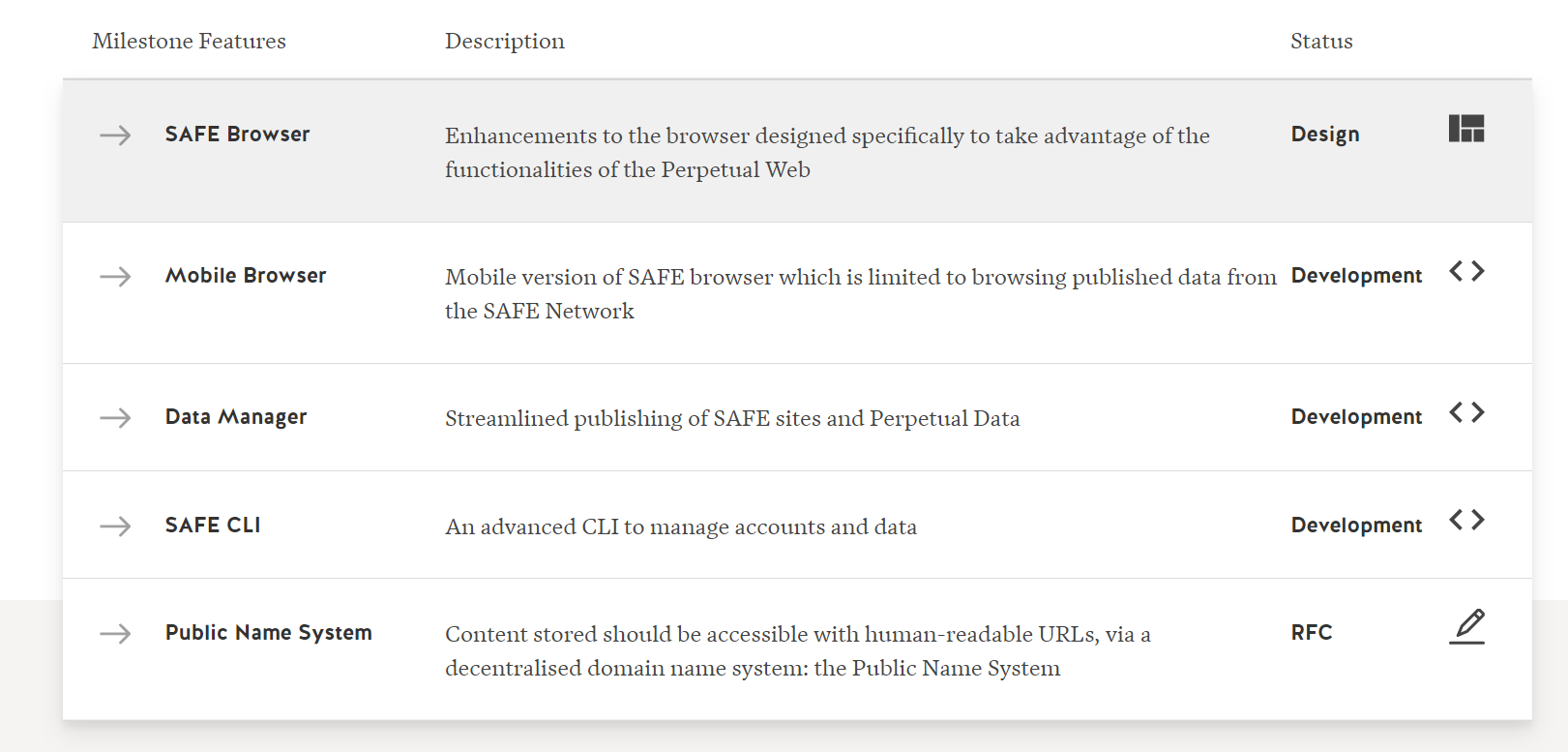Viewport: 1568px width, 752px height.
Task: Select the Data Manager feature title
Action: (x=235, y=417)
